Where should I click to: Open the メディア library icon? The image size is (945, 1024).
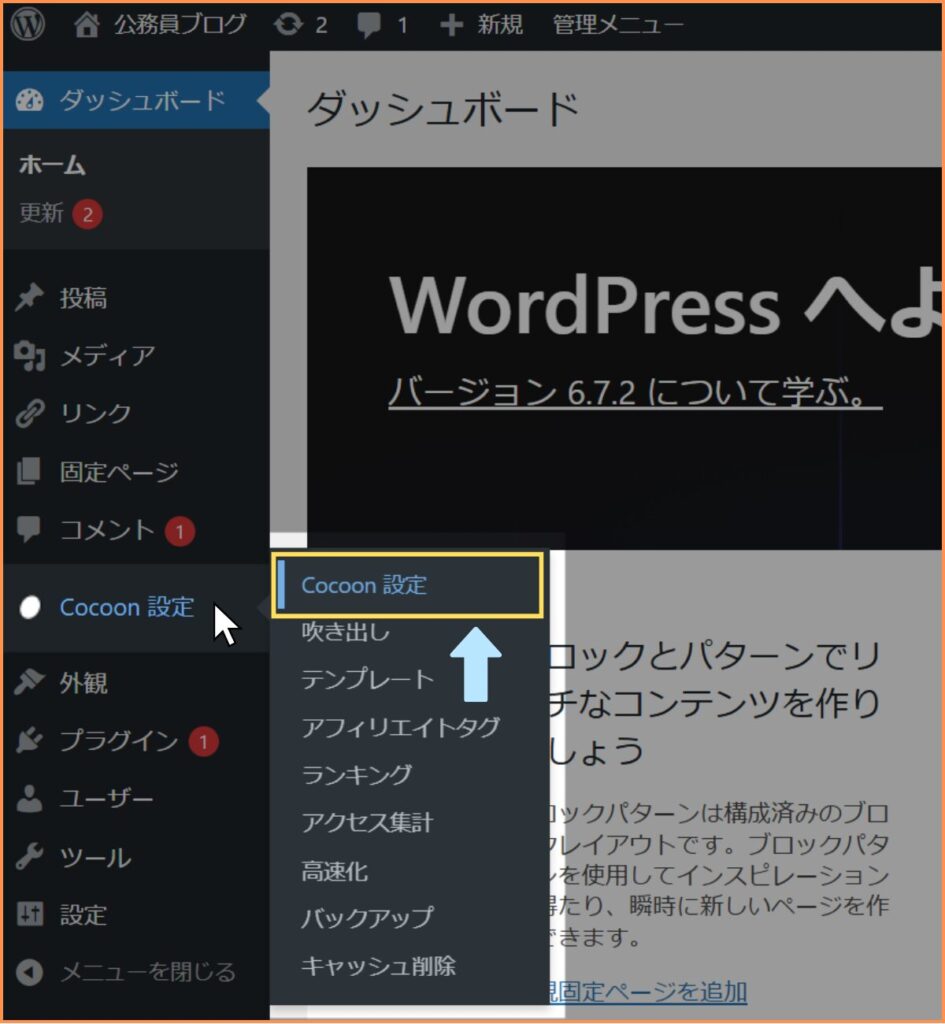click(x=30, y=356)
